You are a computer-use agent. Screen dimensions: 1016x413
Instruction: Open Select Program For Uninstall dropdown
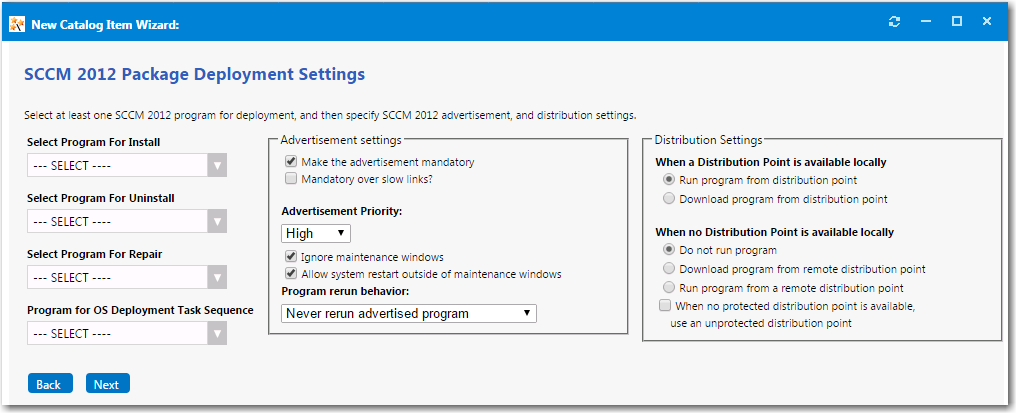(128, 221)
